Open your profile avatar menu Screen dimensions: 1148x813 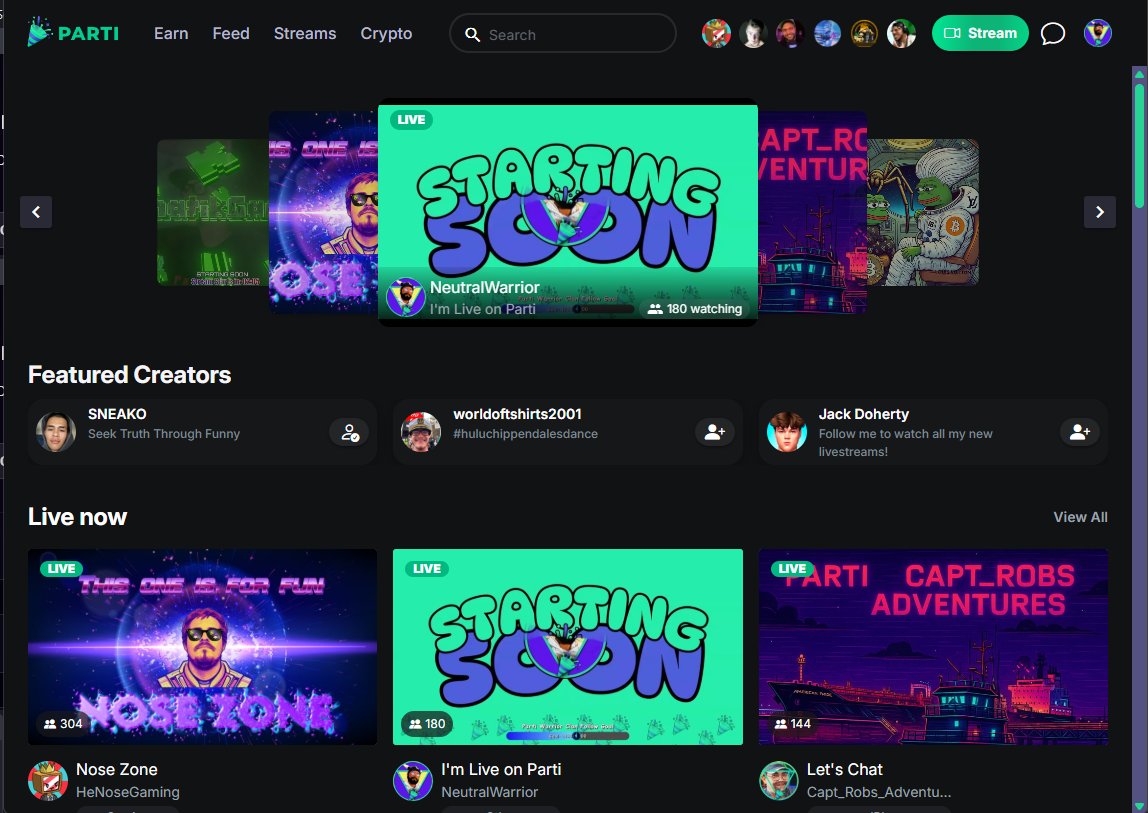click(1097, 33)
